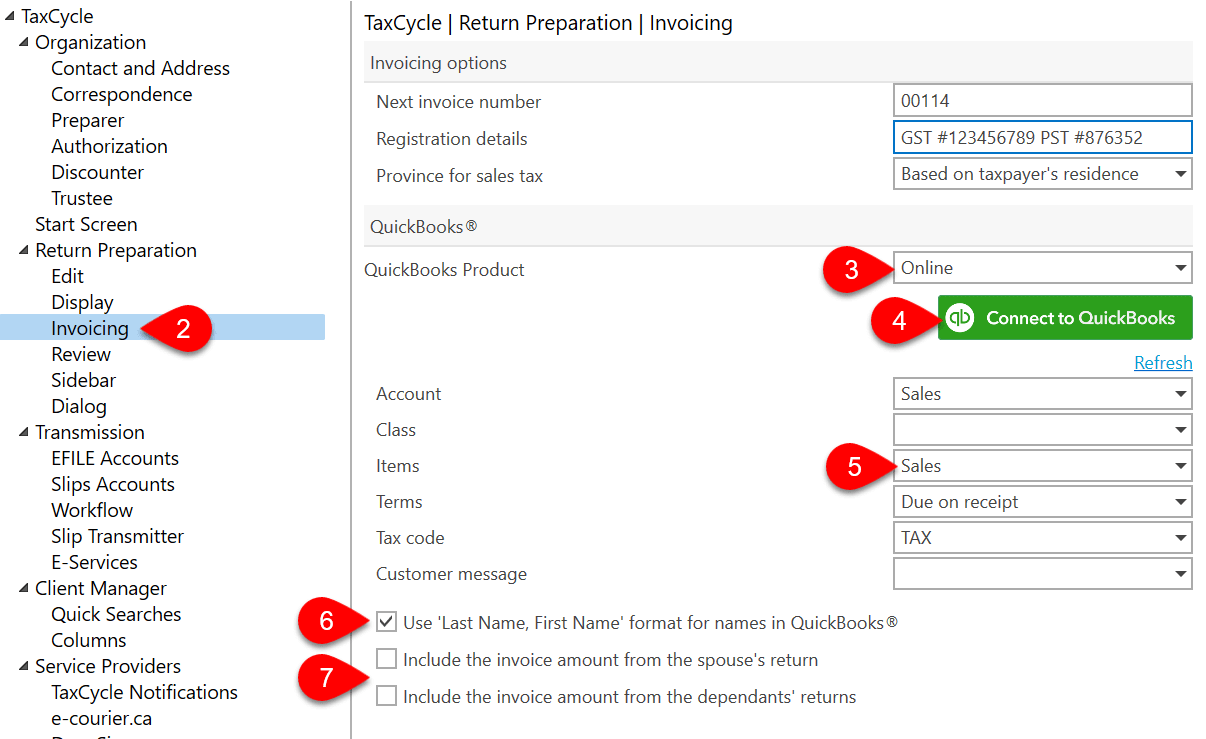This screenshot has width=1206, height=739.
Task: Collapse the Client Manager tree section
Action: [24, 589]
